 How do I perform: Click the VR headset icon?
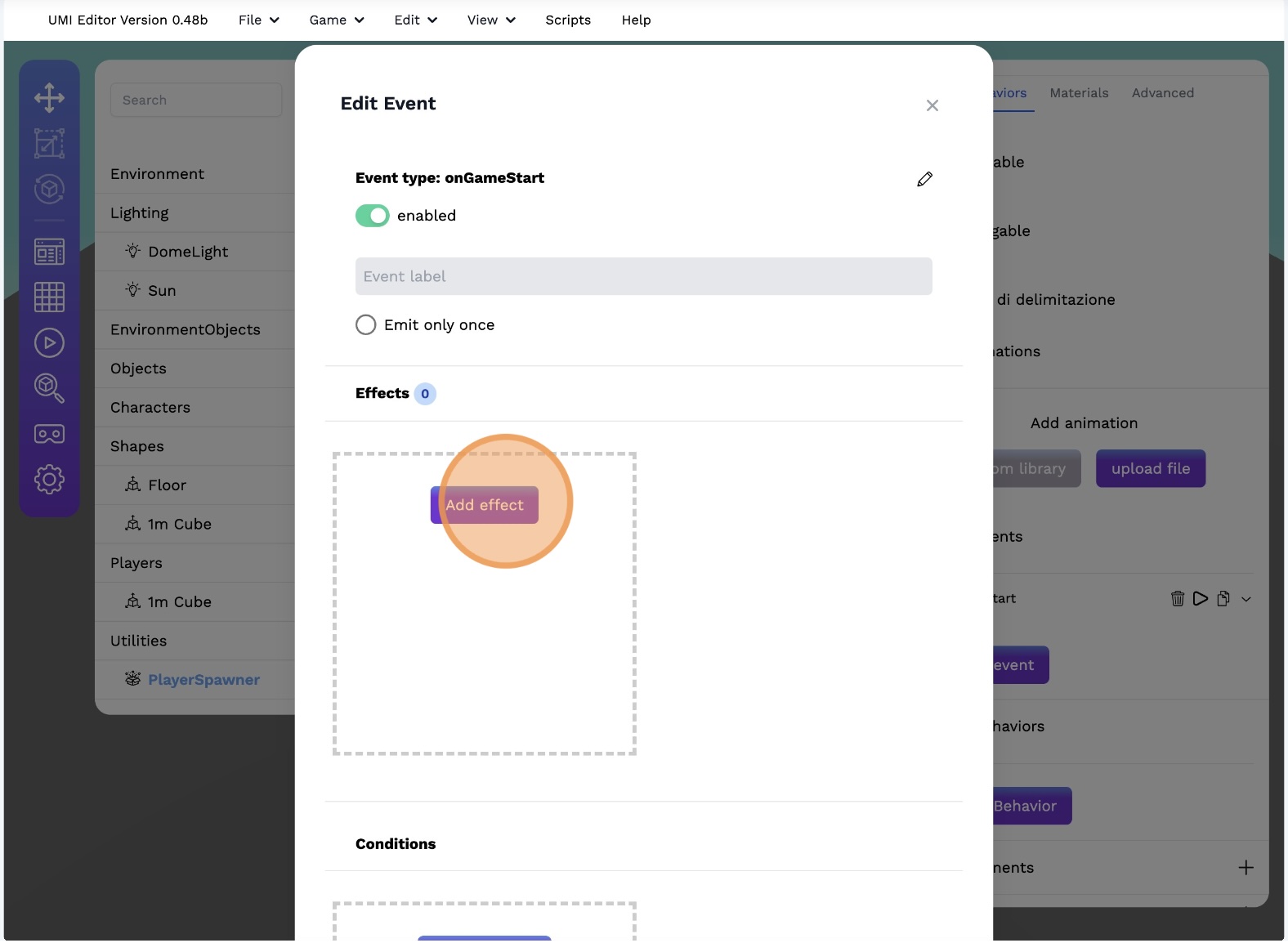(x=49, y=434)
